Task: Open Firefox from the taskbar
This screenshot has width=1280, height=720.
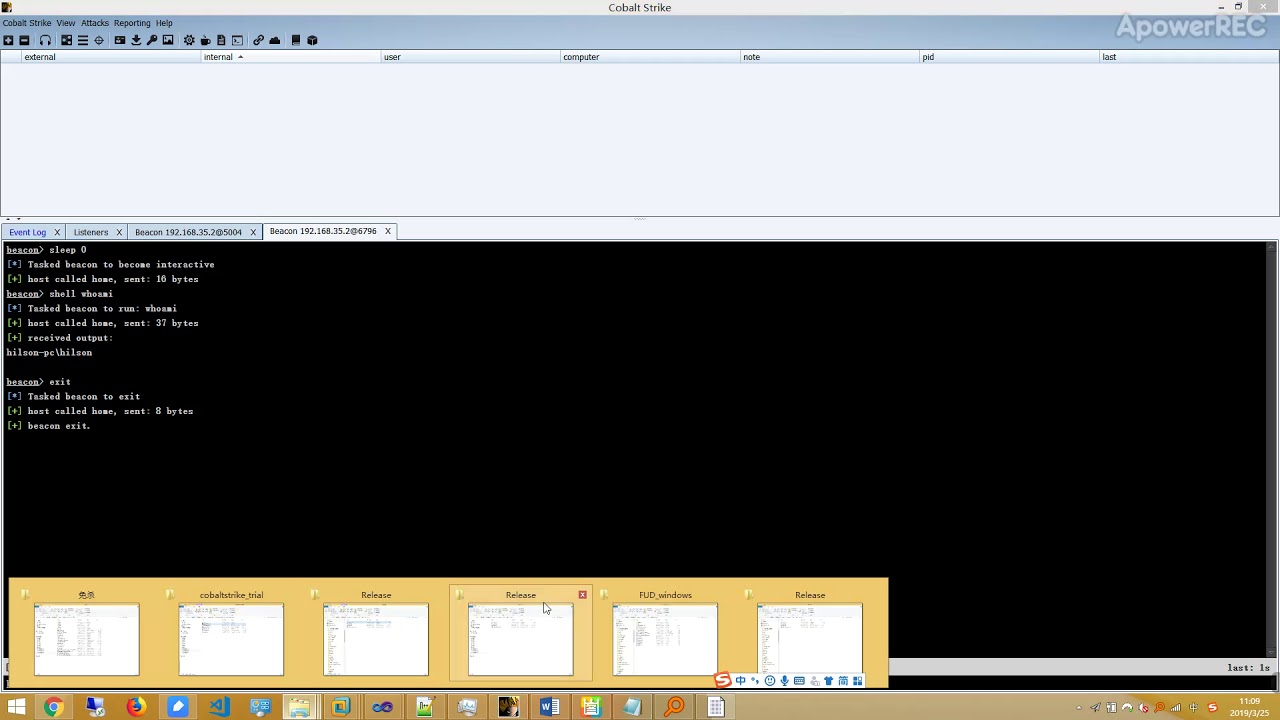Action: pos(135,707)
